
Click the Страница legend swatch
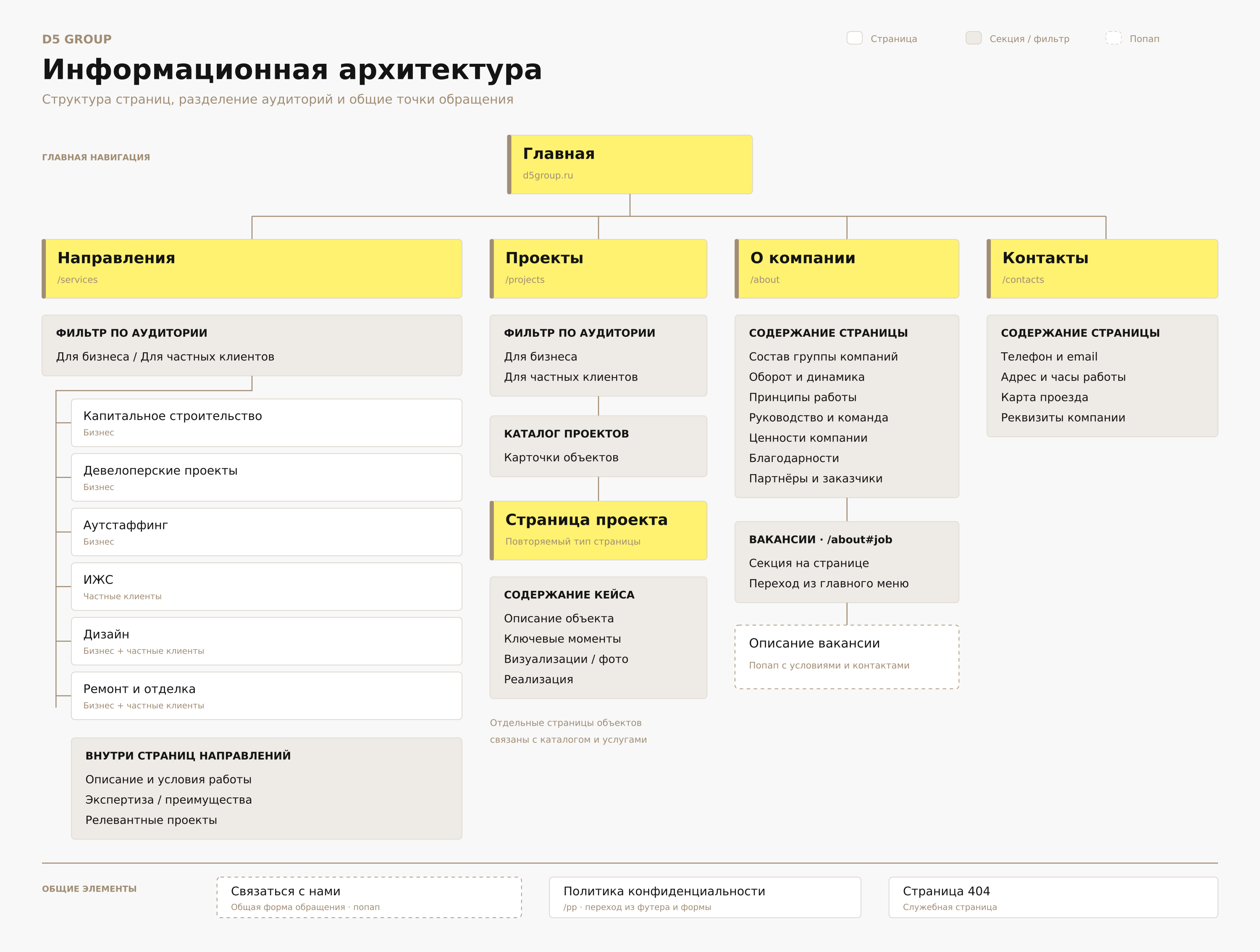[x=854, y=38]
